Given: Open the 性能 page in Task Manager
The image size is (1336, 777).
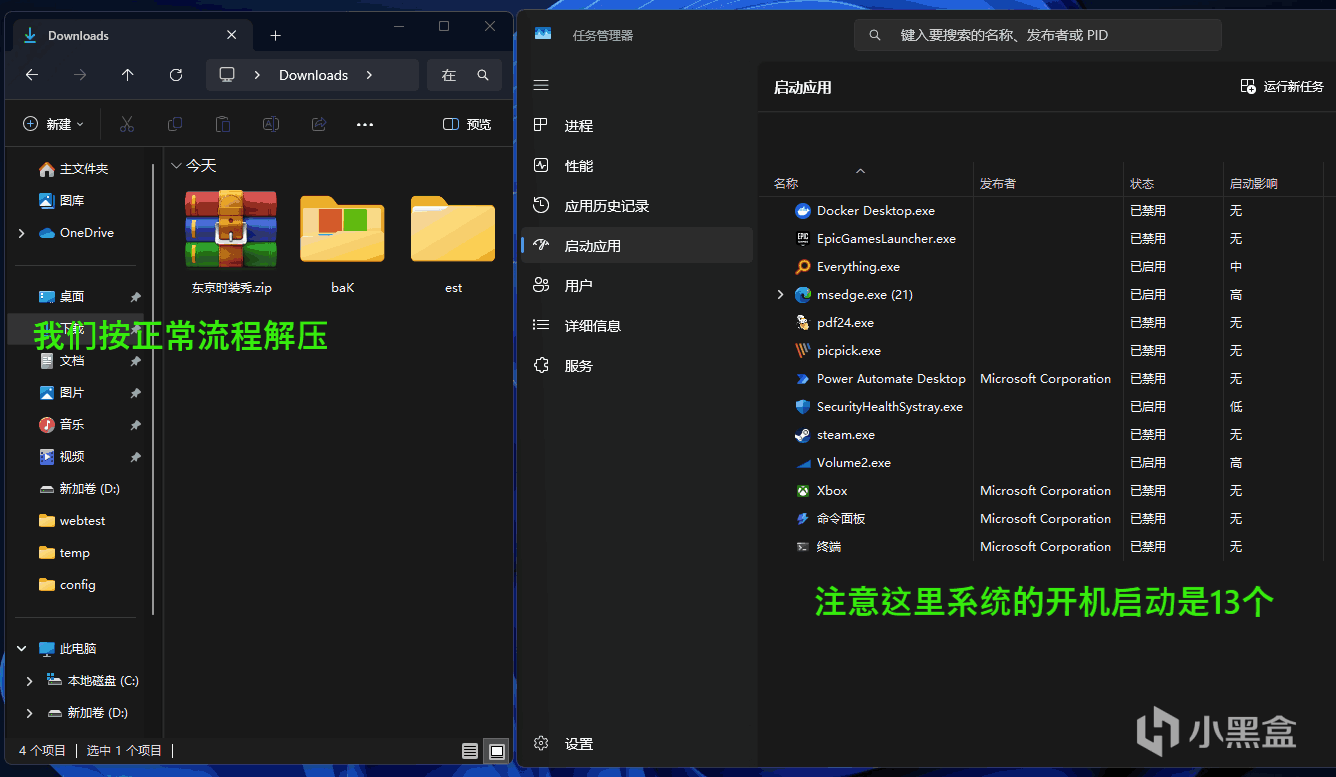Looking at the screenshot, I should coord(637,166).
